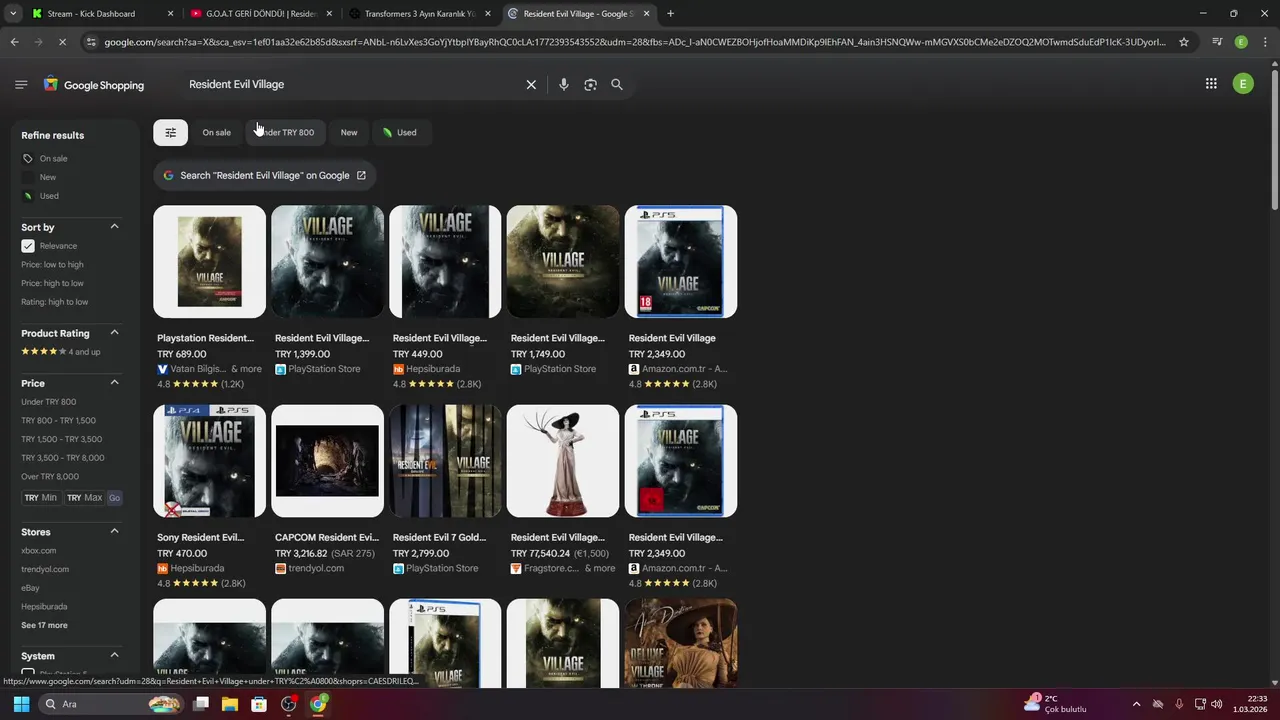This screenshot has width=1280, height=720.
Task: Clear the search box with X icon
Action: [531, 85]
